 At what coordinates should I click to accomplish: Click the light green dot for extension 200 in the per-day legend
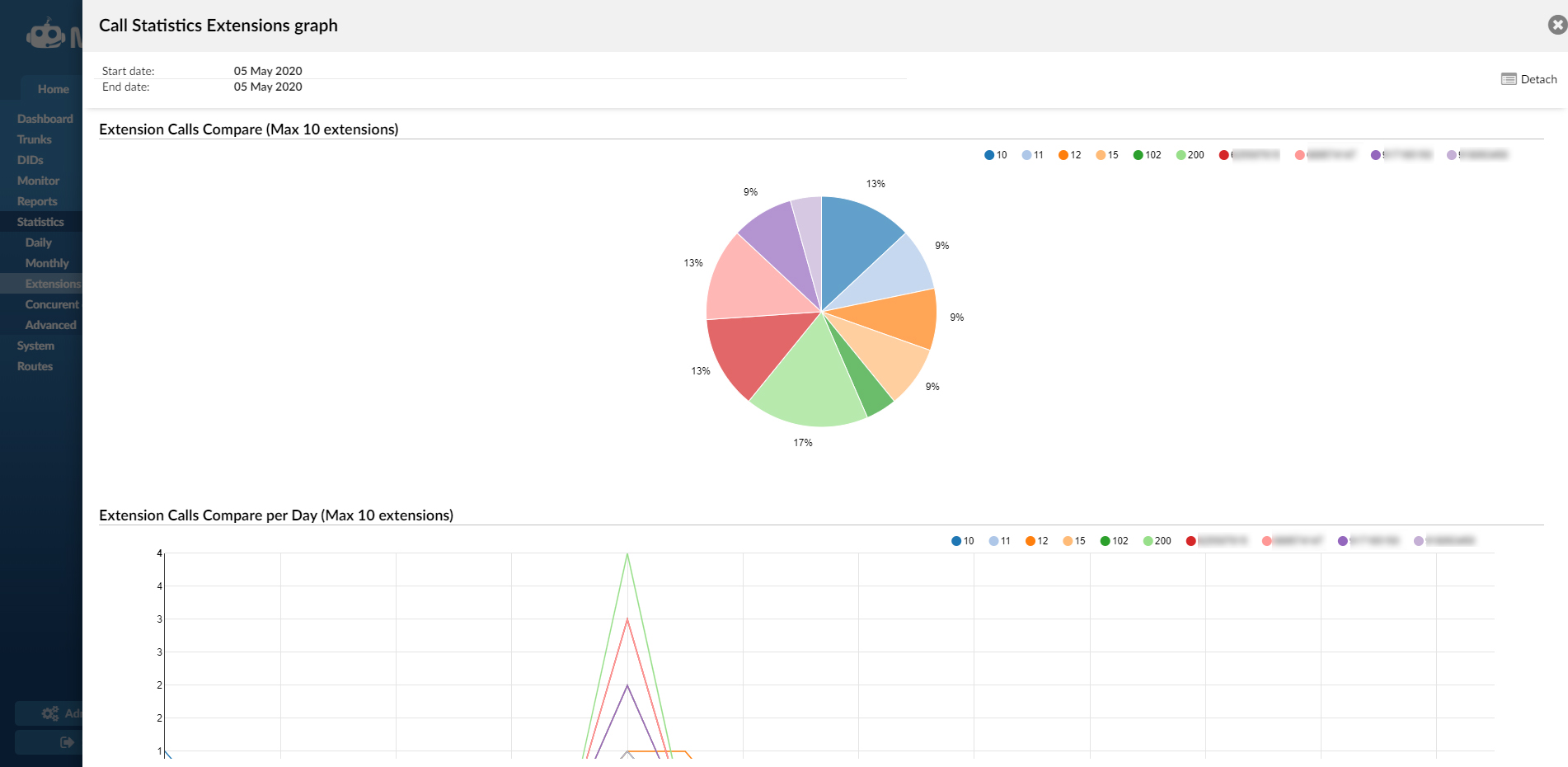coord(1148,541)
